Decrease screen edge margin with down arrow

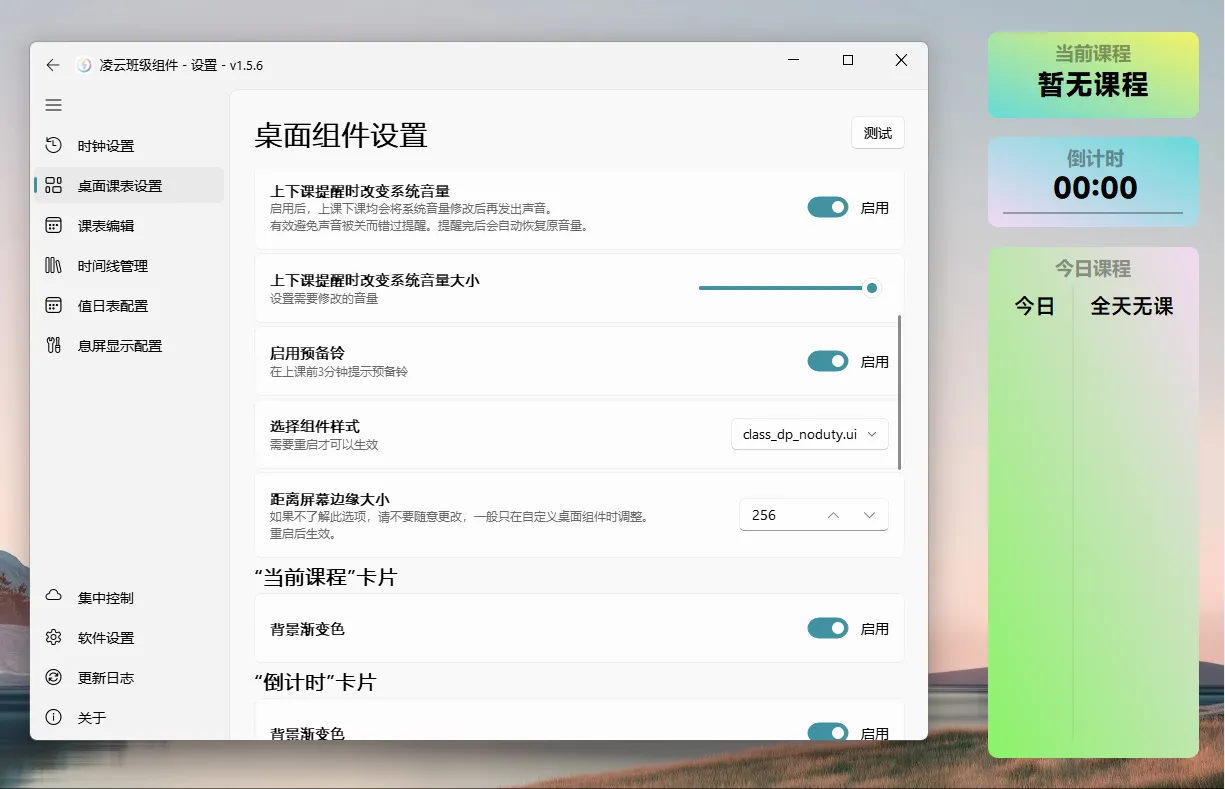869,515
